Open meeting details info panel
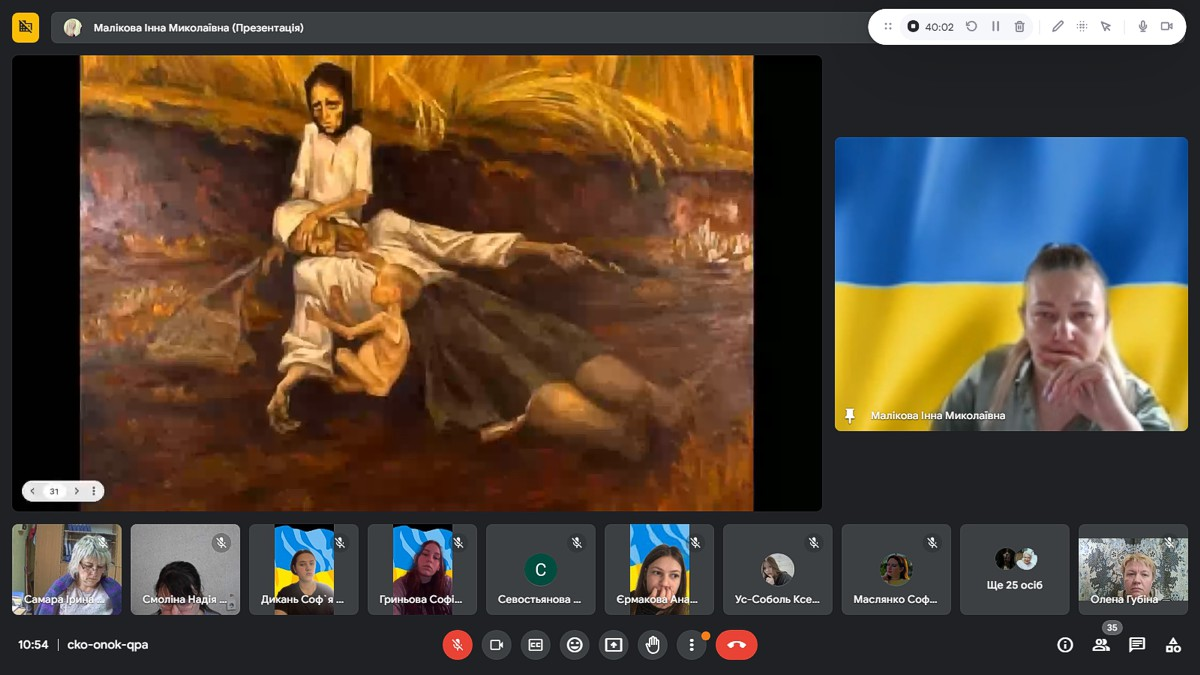The image size is (1200, 675). pos(1065,645)
